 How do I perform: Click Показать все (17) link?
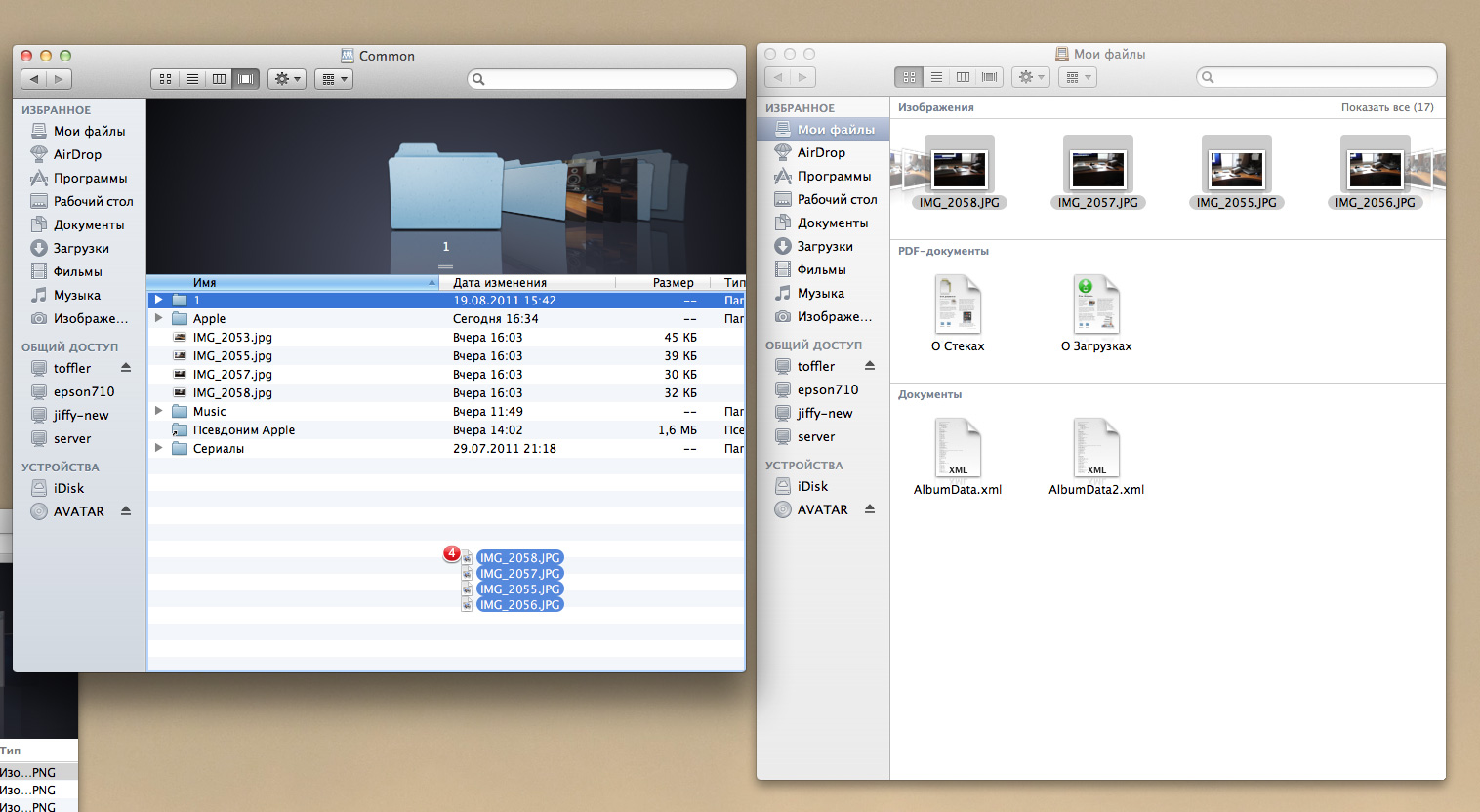1386,107
